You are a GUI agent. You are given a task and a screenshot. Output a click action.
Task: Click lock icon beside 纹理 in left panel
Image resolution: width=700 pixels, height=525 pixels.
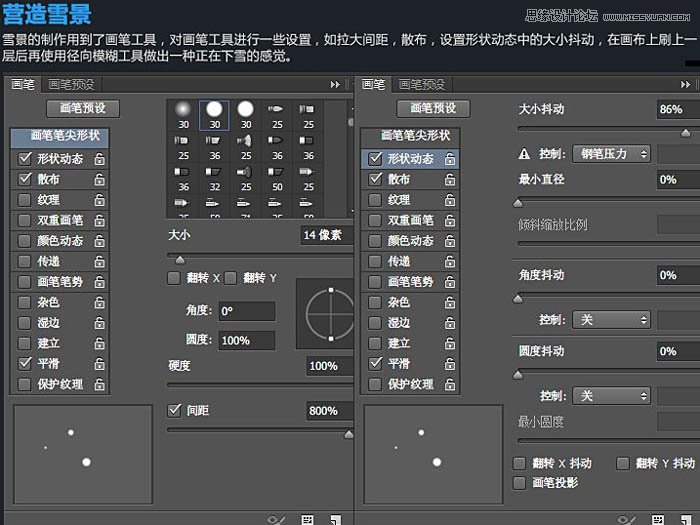coord(100,200)
